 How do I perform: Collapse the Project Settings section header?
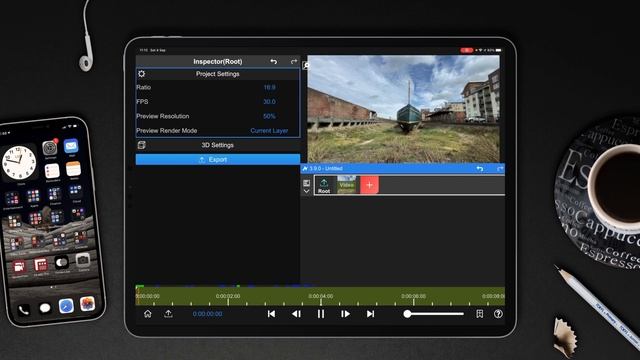218,74
